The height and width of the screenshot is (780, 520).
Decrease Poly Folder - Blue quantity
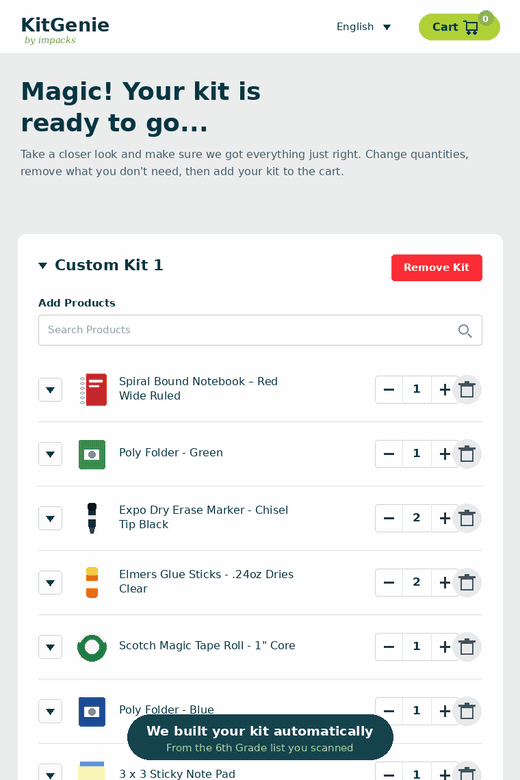tap(389, 711)
